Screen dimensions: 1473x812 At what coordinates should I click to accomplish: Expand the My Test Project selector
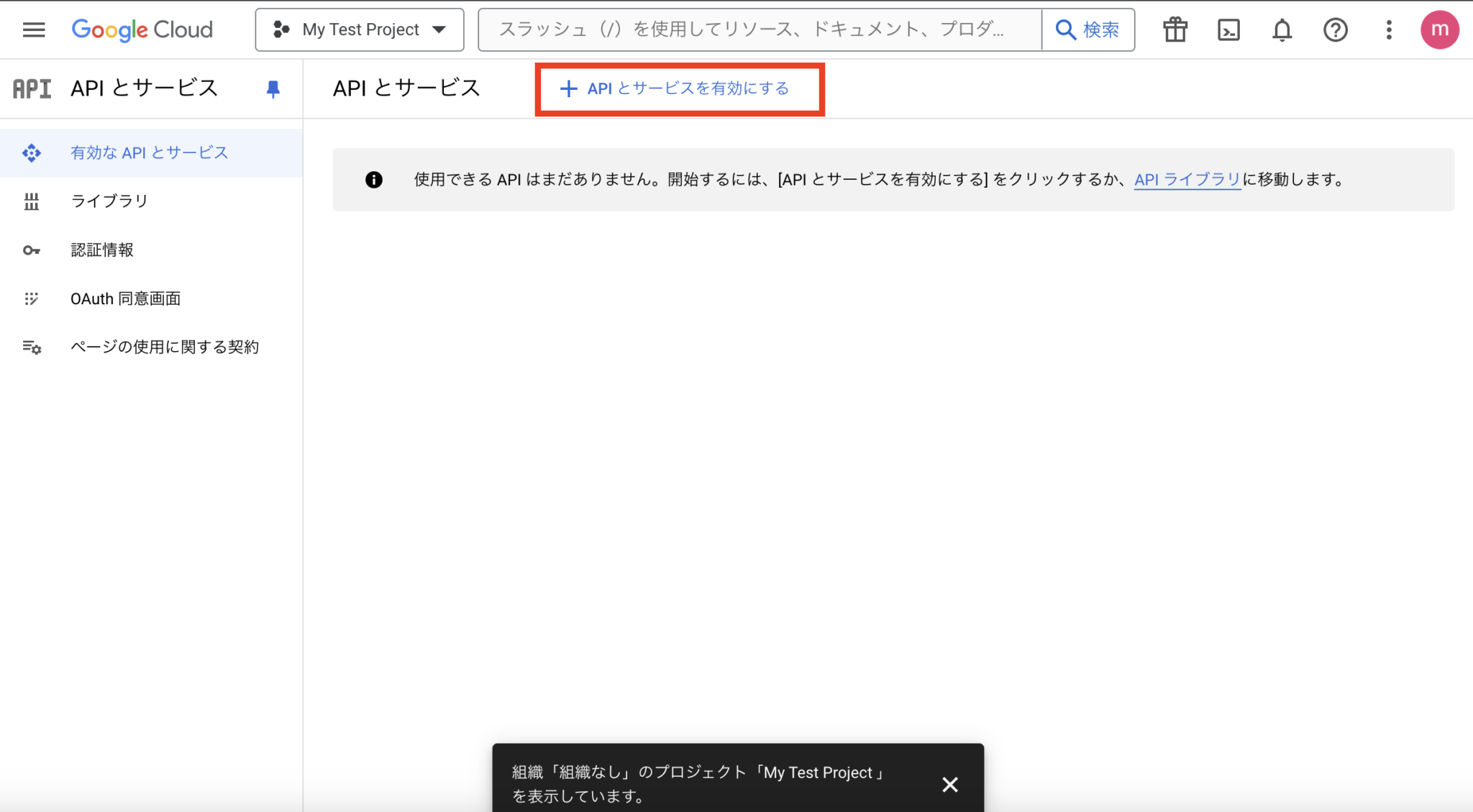click(359, 29)
